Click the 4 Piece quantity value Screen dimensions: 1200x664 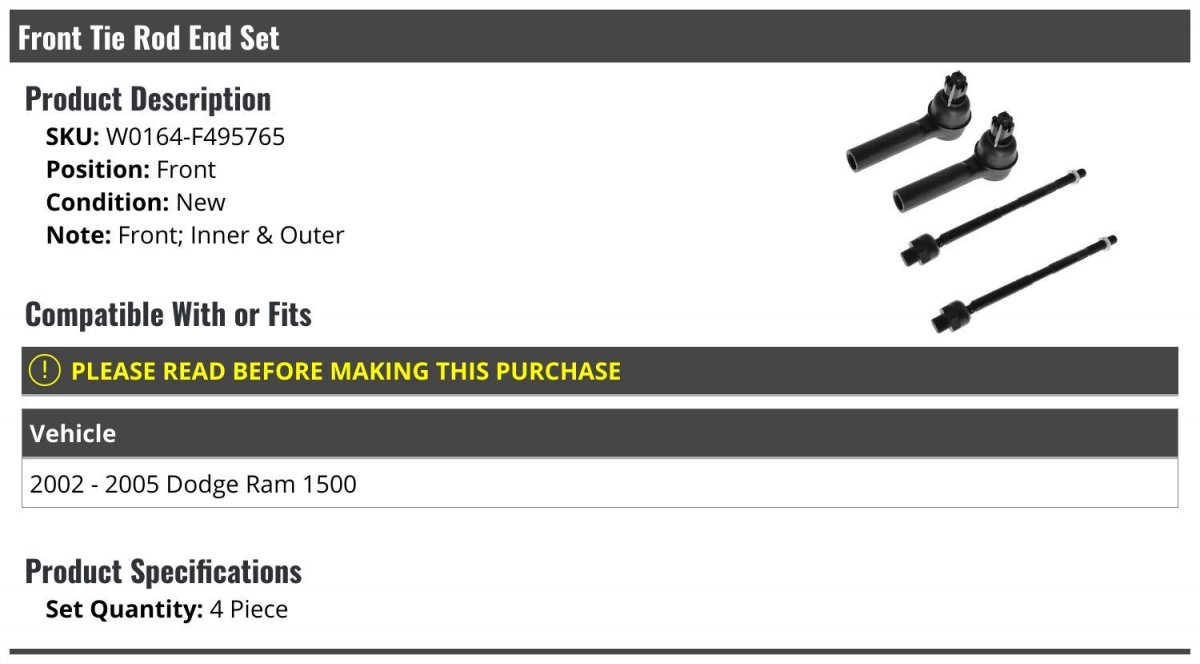[x=249, y=609]
